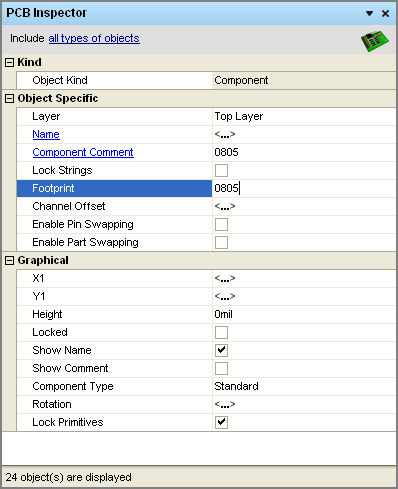The height and width of the screenshot is (489, 398).
Task: Click the Y1 value field
Action: pyautogui.click(x=304, y=296)
